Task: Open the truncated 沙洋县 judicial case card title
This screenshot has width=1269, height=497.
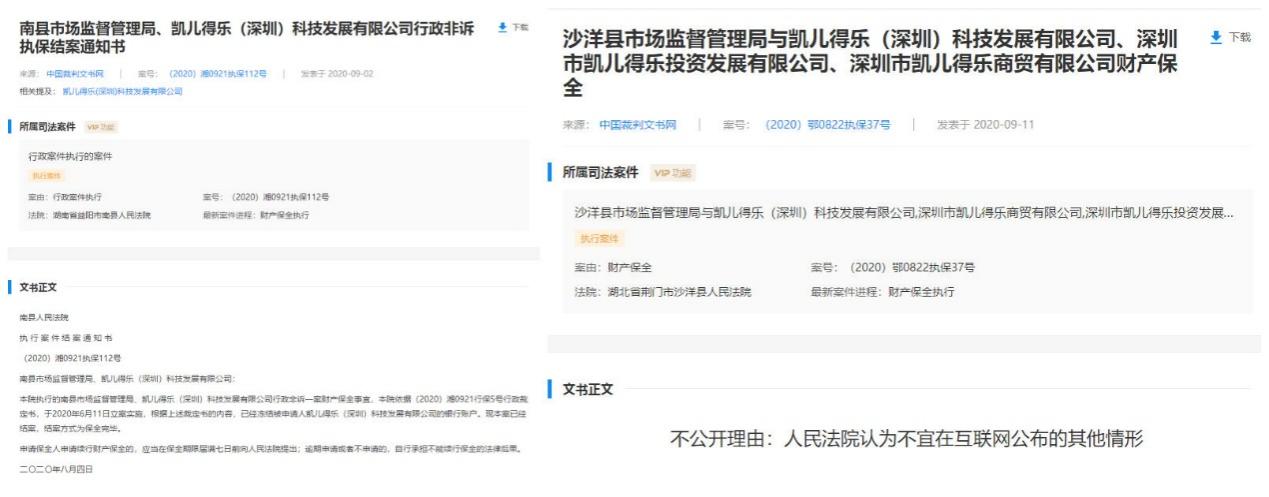Action: (x=902, y=213)
